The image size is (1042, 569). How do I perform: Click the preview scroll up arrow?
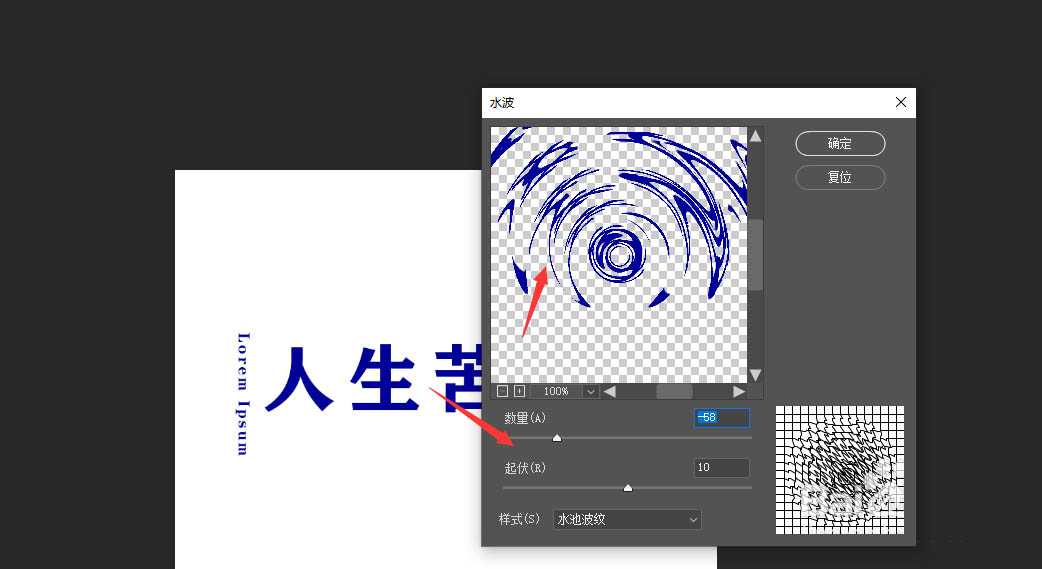[x=755, y=136]
